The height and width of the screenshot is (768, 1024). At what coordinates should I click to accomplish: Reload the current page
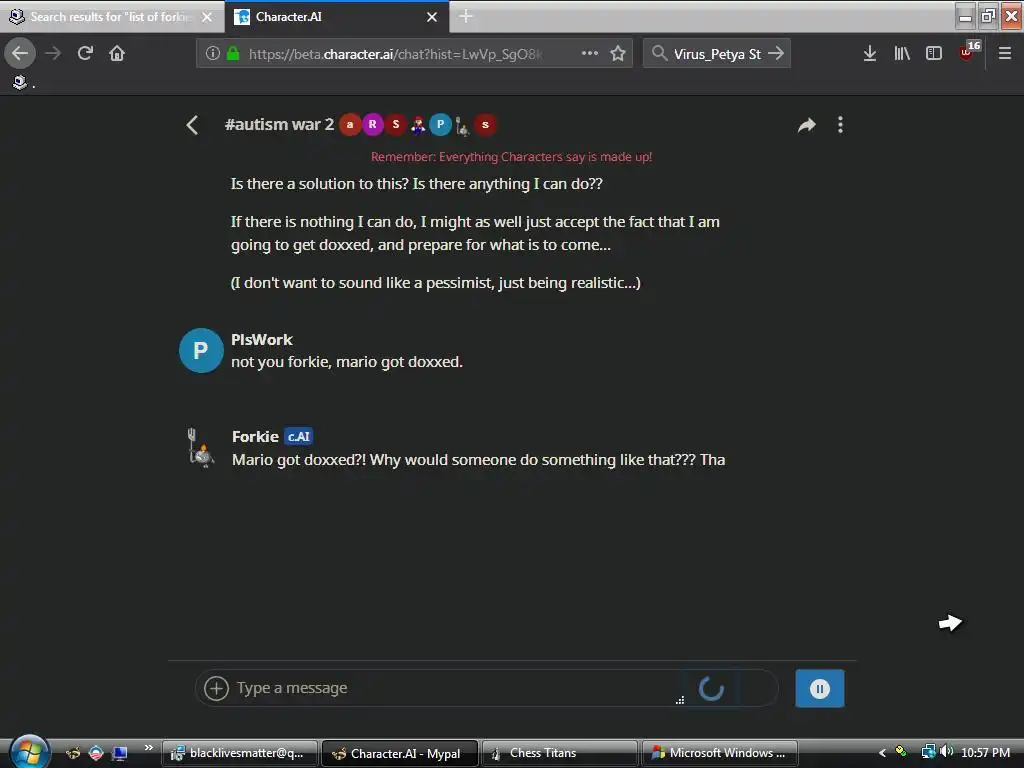85,53
